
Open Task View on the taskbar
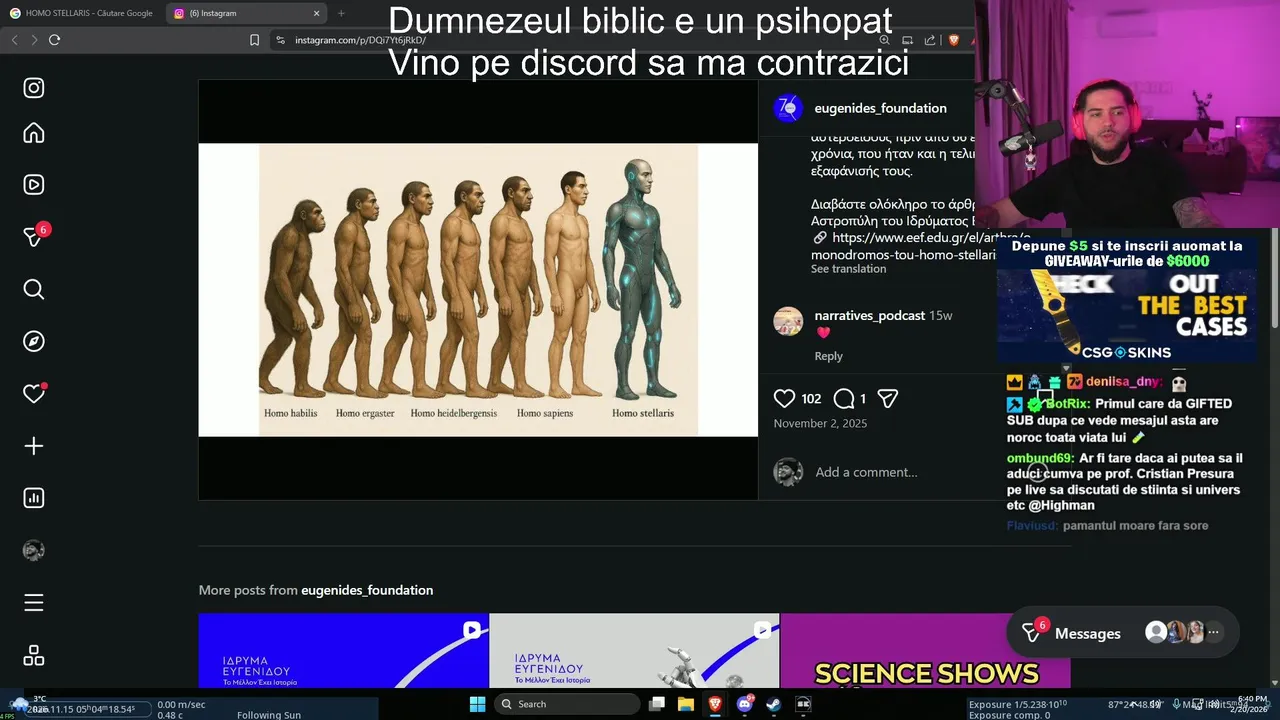tap(657, 704)
